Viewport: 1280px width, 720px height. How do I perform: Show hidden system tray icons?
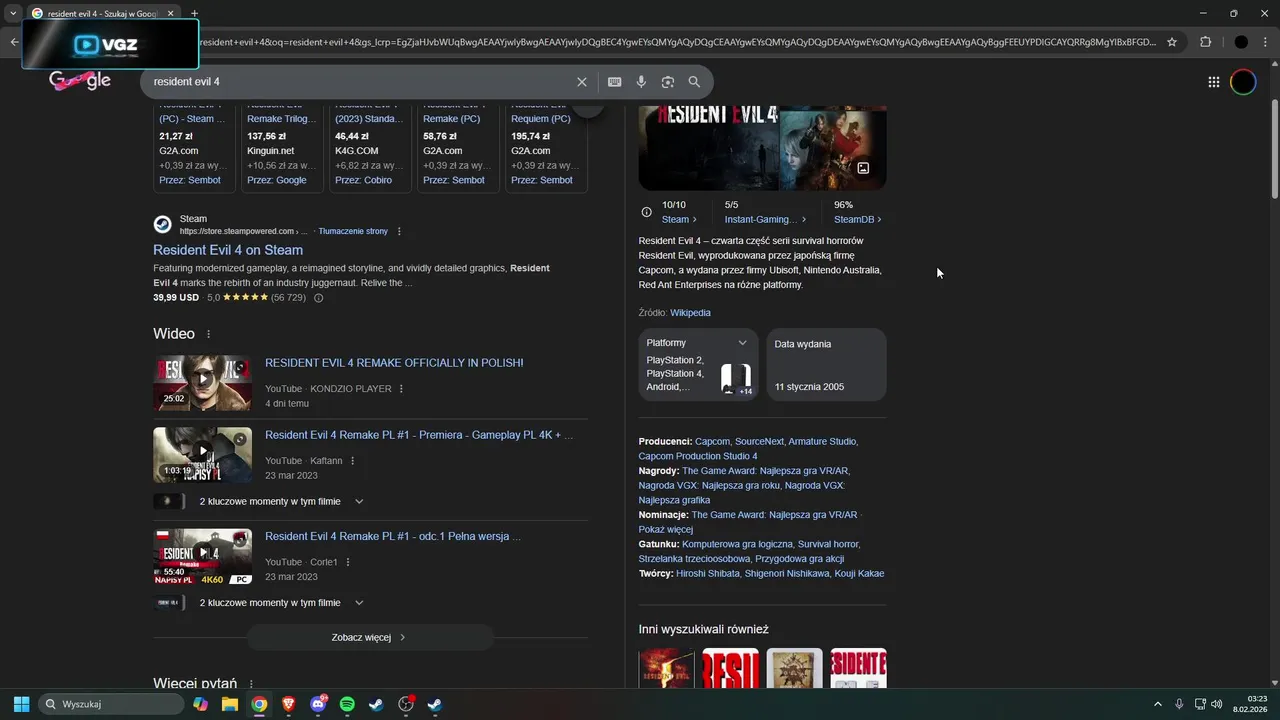pos(1158,704)
